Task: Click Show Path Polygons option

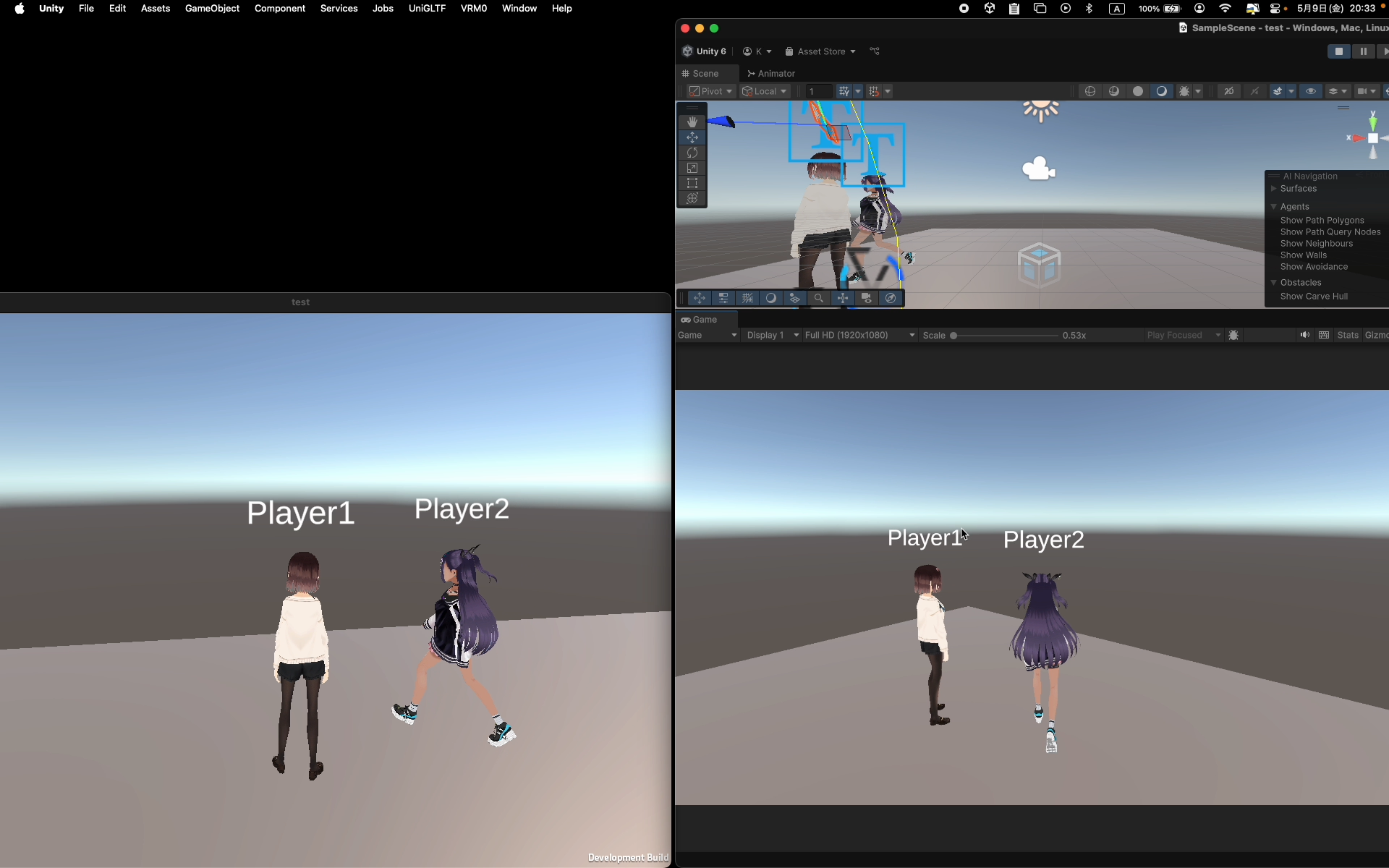Action: click(1322, 221)
